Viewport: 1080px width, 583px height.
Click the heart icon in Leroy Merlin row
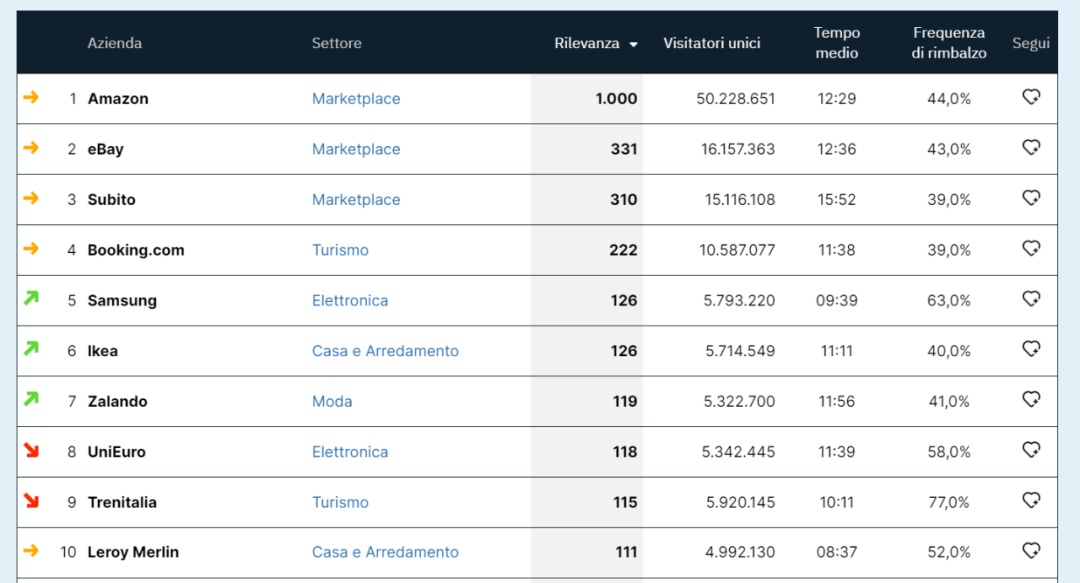(x=1031, y=550)
